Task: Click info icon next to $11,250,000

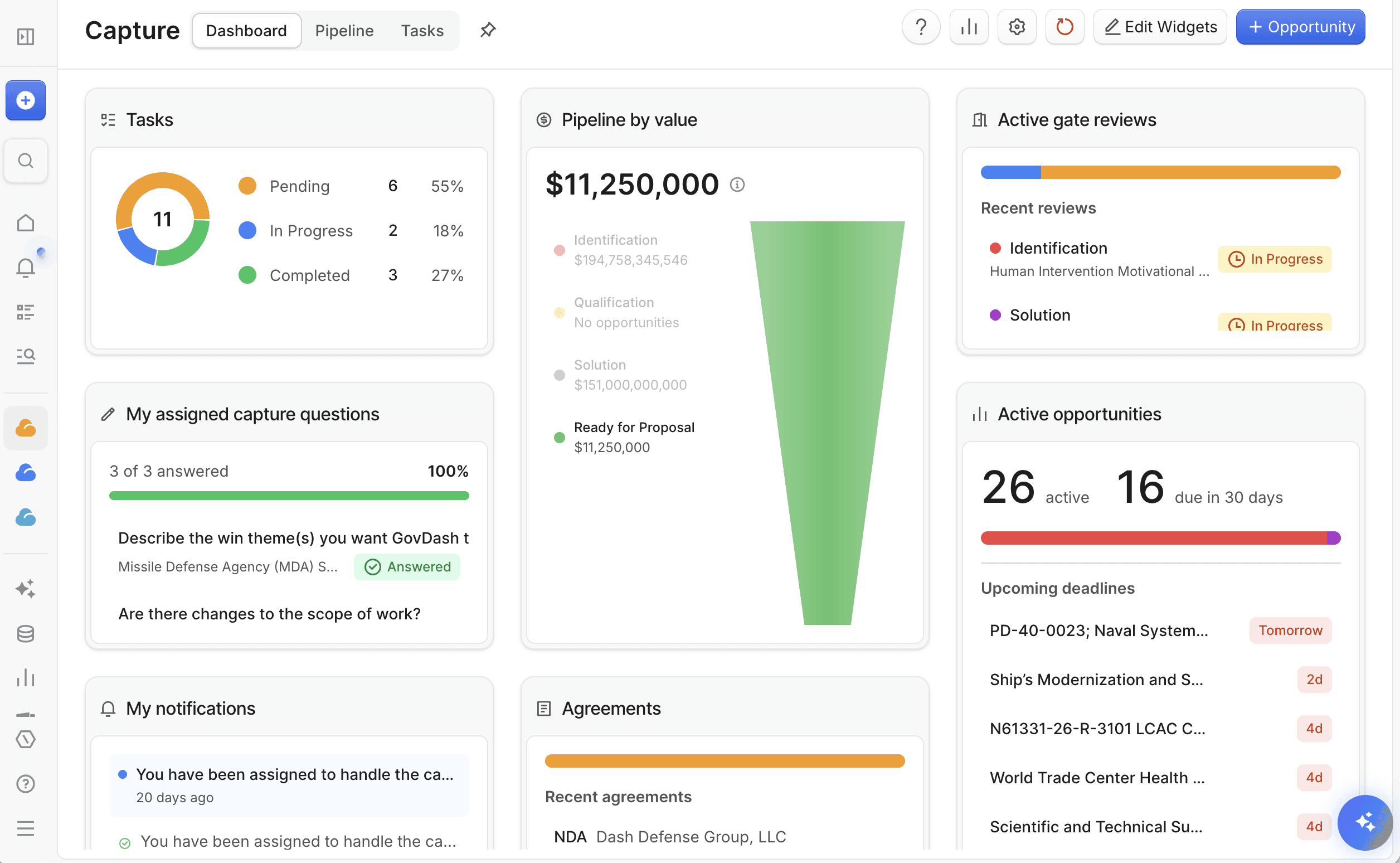Action: pos(737,185)
